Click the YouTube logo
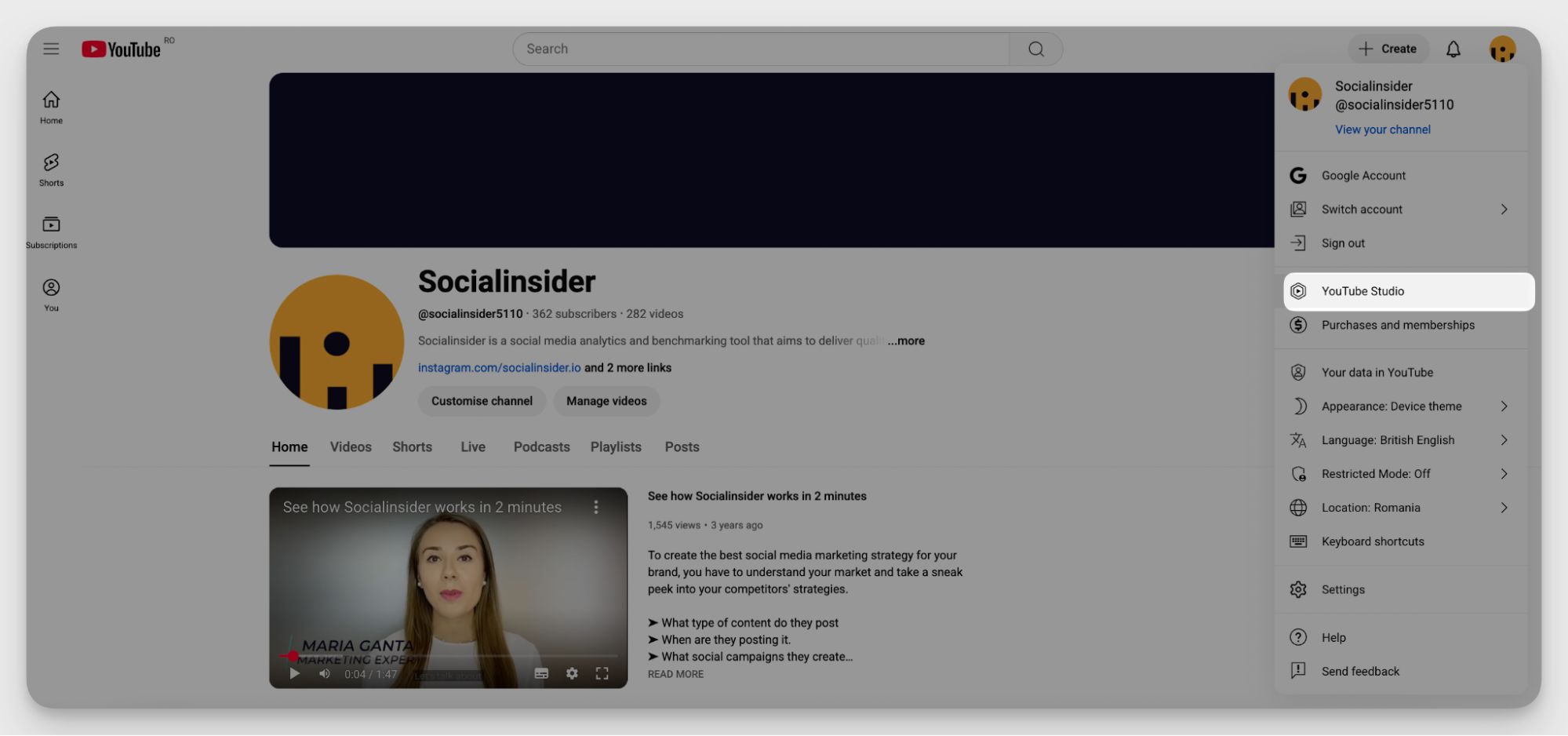 point(122,49)
